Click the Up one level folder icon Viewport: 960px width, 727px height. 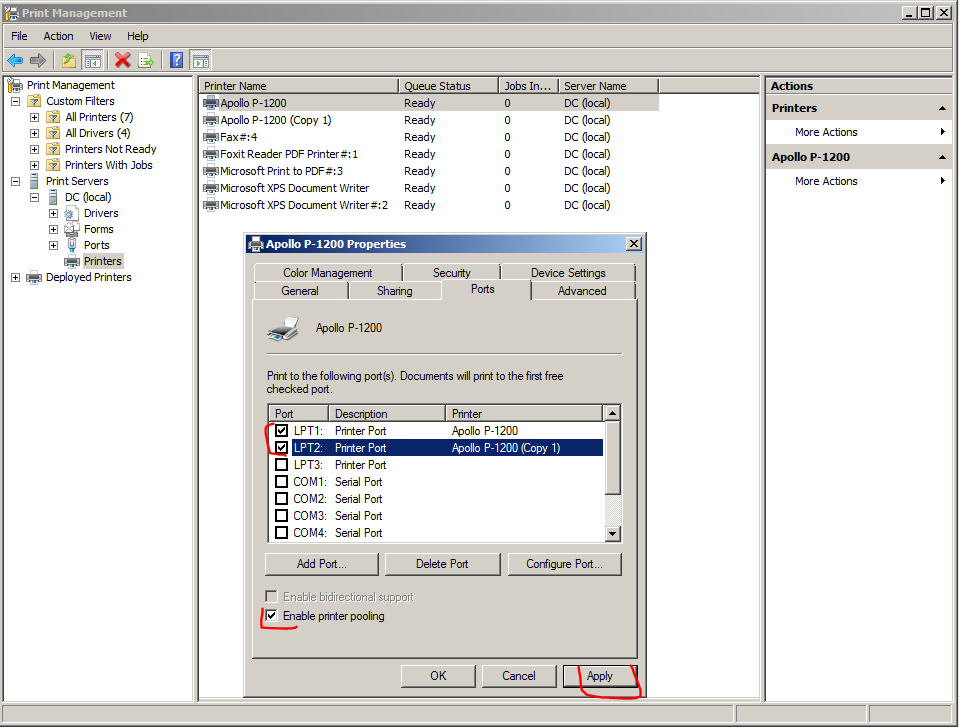tap(69, 60)
